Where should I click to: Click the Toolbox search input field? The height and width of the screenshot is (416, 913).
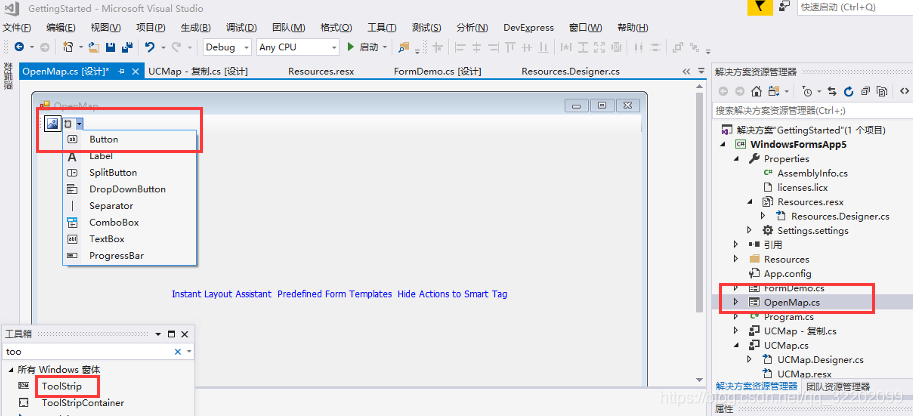(x=89, y=351)
